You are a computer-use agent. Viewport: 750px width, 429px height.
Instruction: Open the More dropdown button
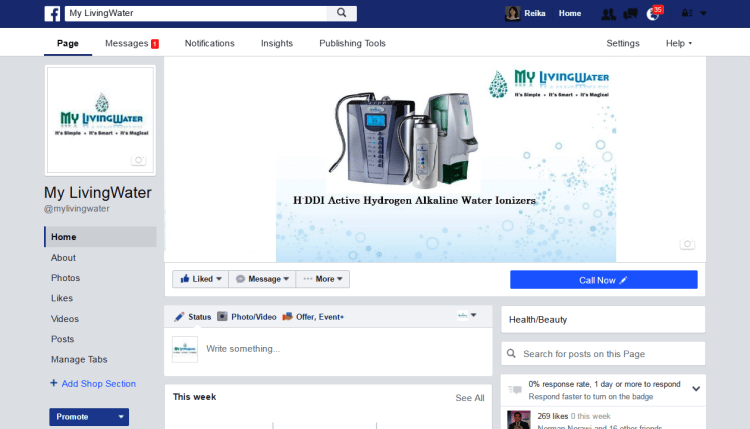[323, 279]
